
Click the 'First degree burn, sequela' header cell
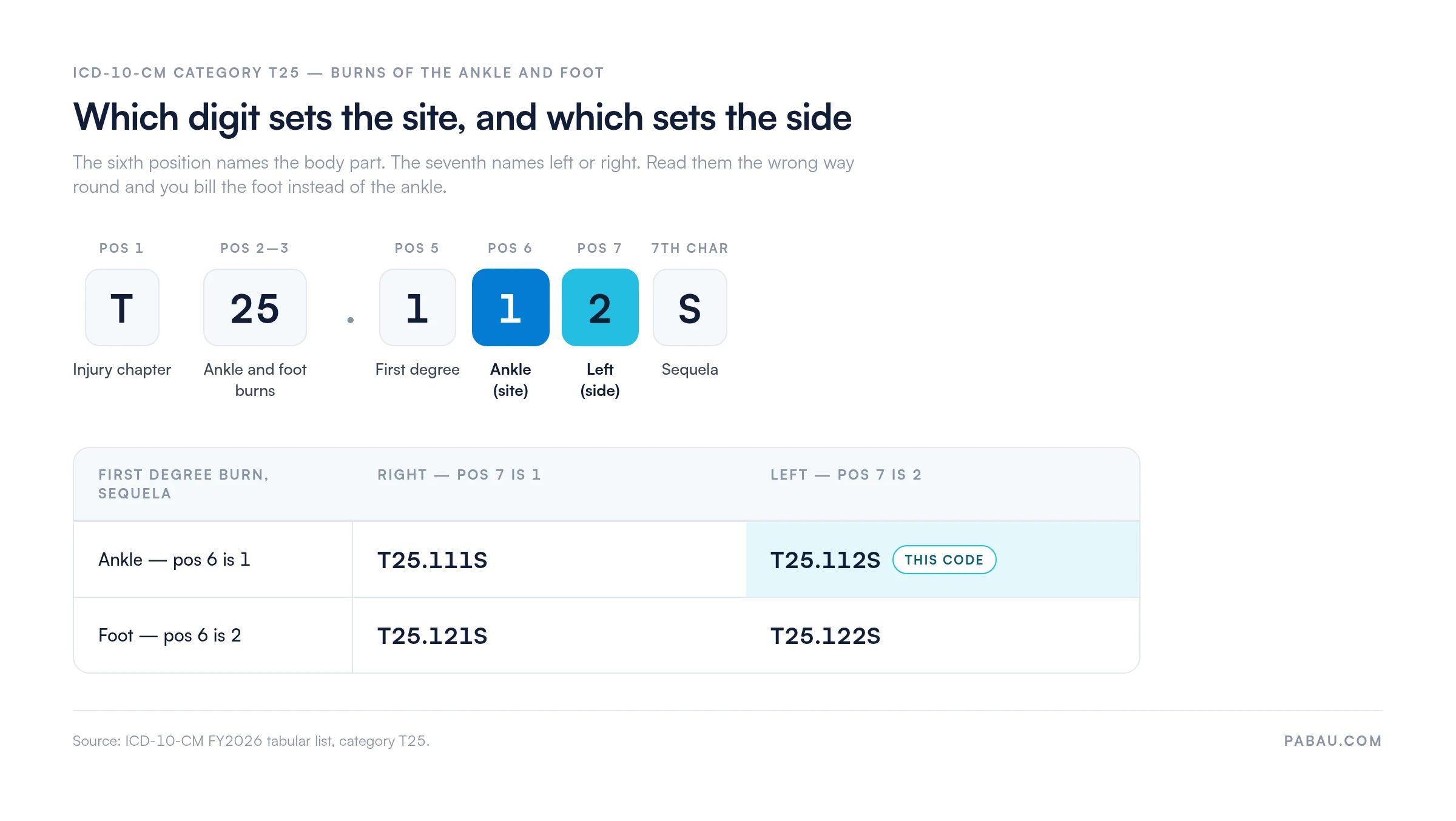click(183, 484)
